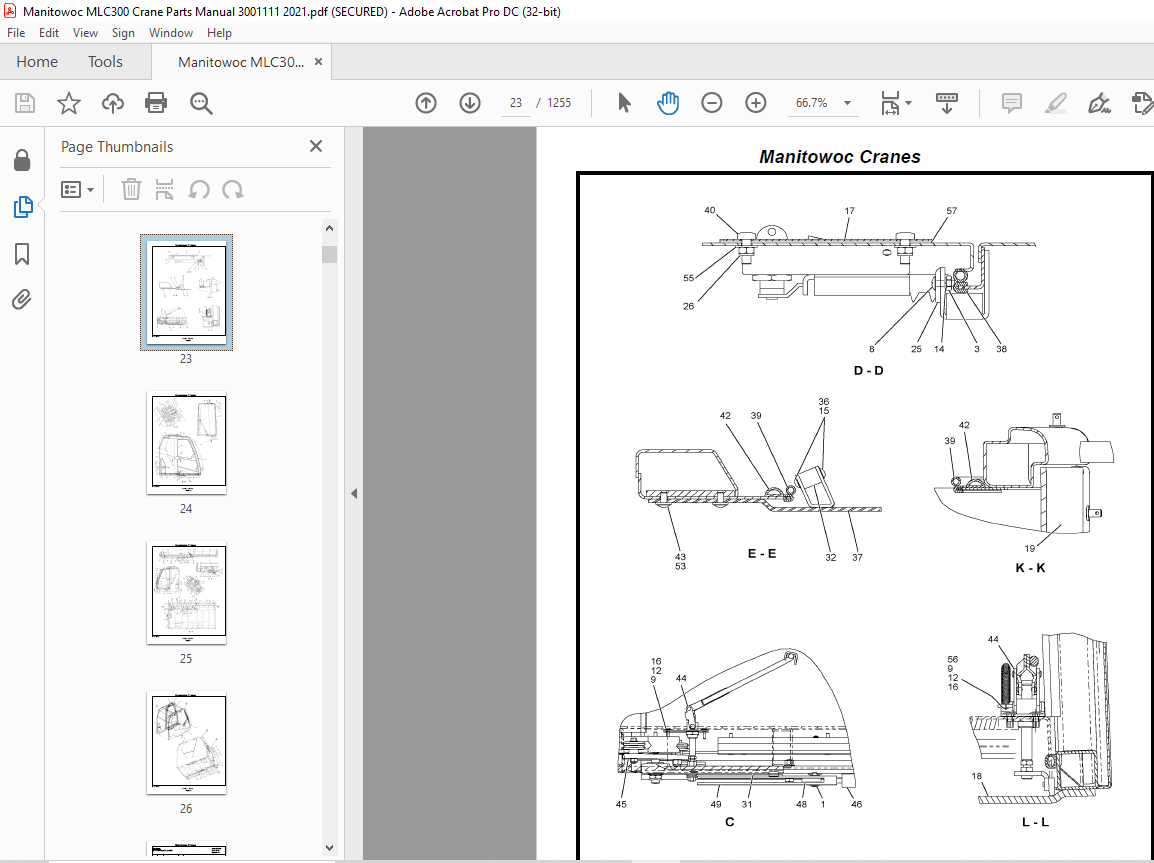Open the File menu
The width and height of the screenshot is (1154, 863).
coord(16,33)
